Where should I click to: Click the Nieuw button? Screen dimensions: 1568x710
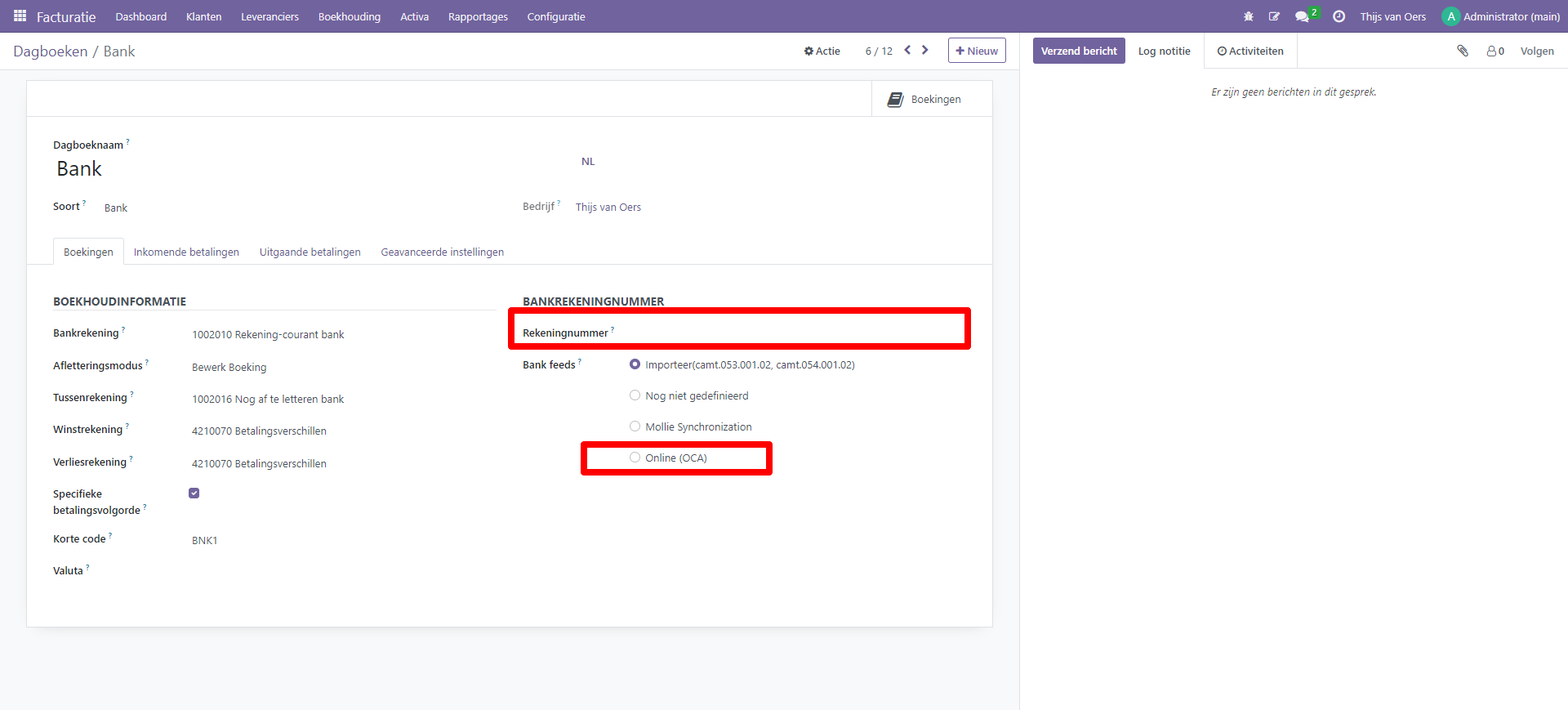tap(977, 51)
